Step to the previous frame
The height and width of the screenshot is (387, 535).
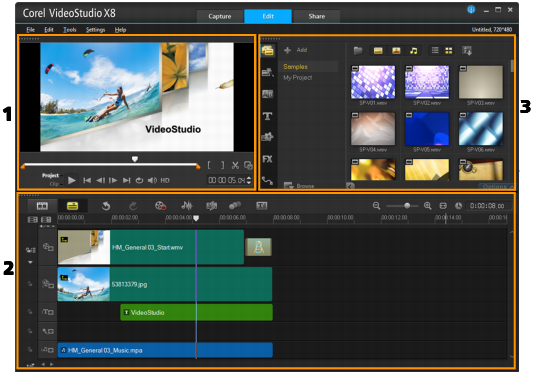click(x=100, y=180)
